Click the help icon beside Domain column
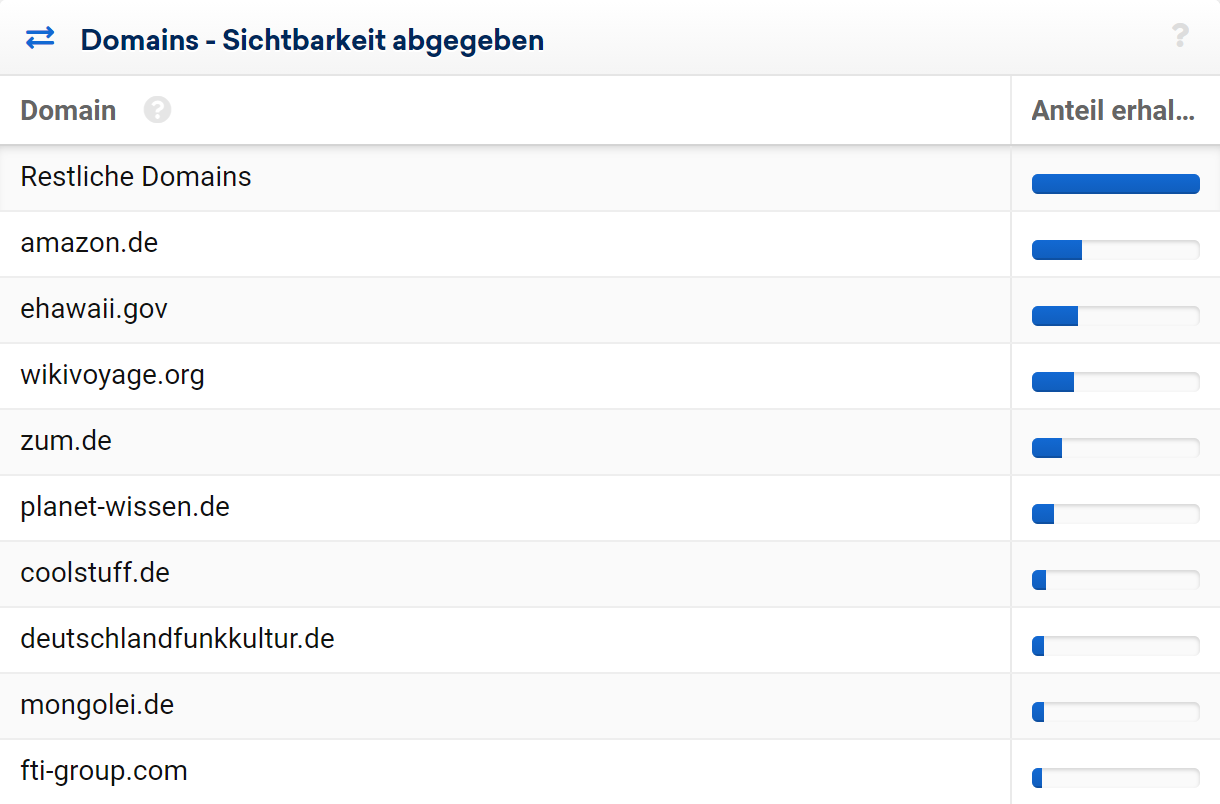The height and width of the screenshot is (804, 1220). [157, 110]
